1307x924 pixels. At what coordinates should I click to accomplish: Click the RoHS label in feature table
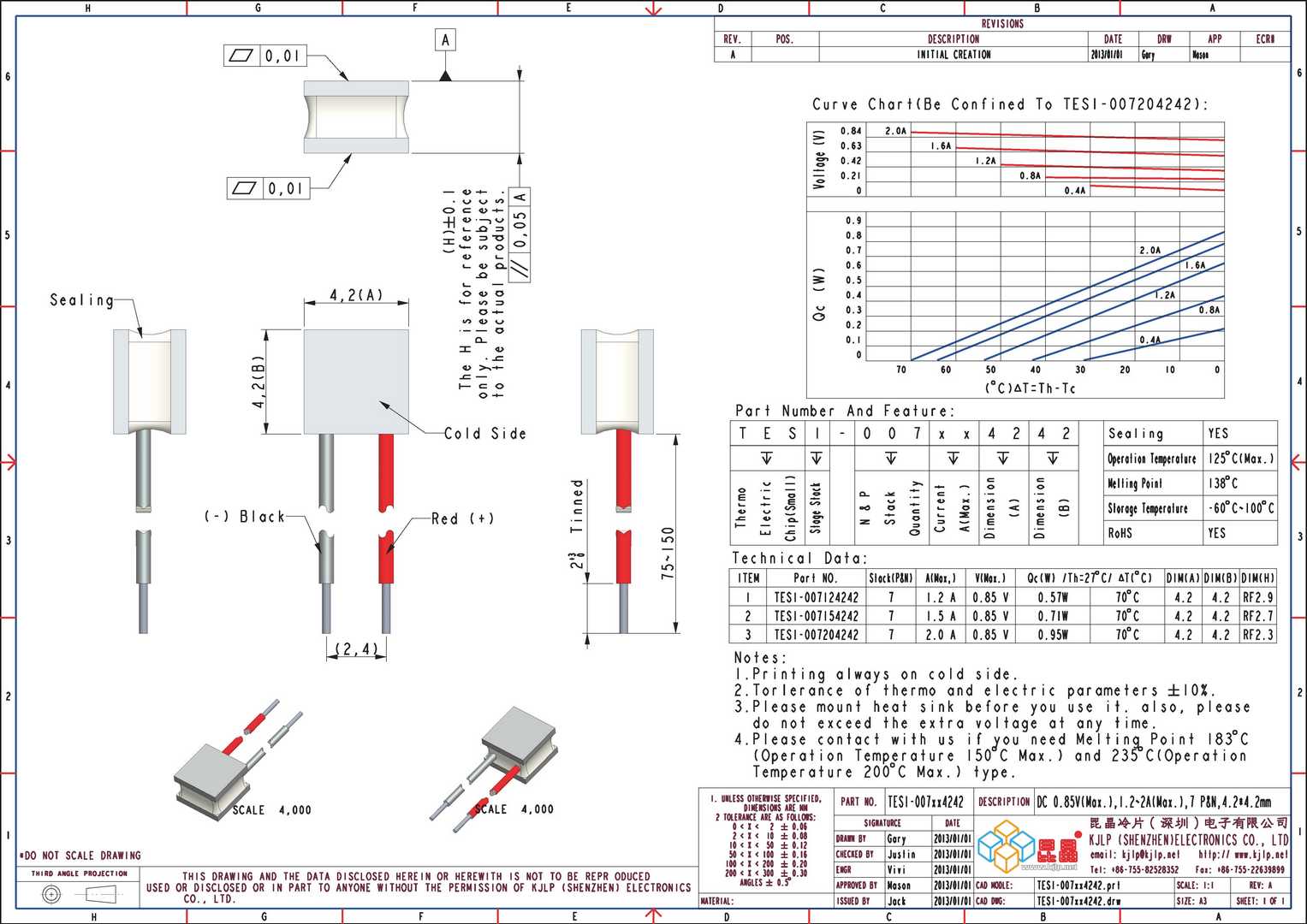click(x=1120, y=533)
